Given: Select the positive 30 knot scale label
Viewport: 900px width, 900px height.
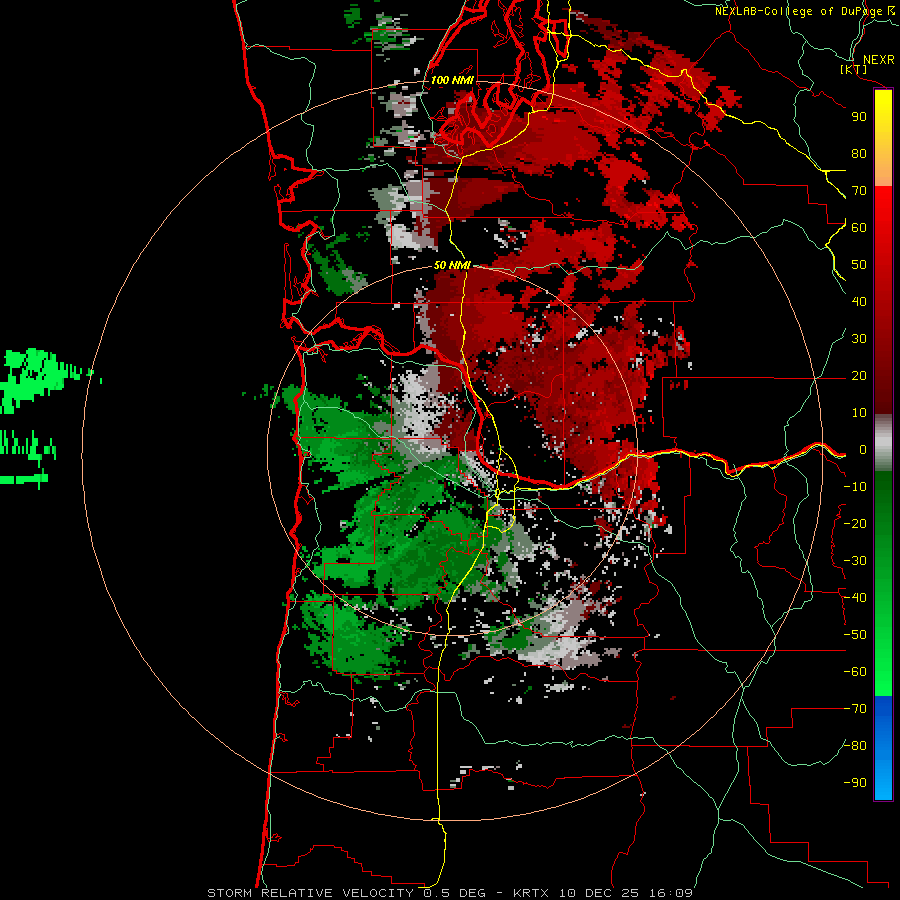Looking at the screenshot, I should pos(859,339).
